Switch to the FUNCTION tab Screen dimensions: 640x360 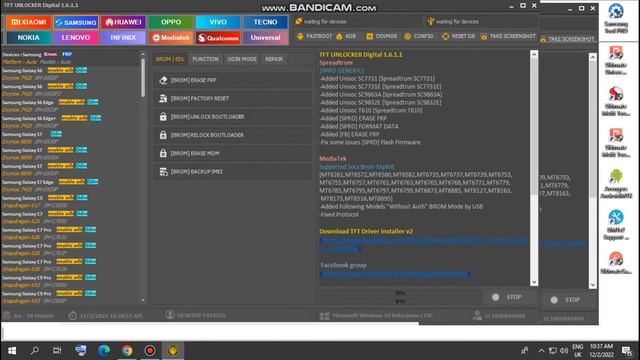(205, 59)
